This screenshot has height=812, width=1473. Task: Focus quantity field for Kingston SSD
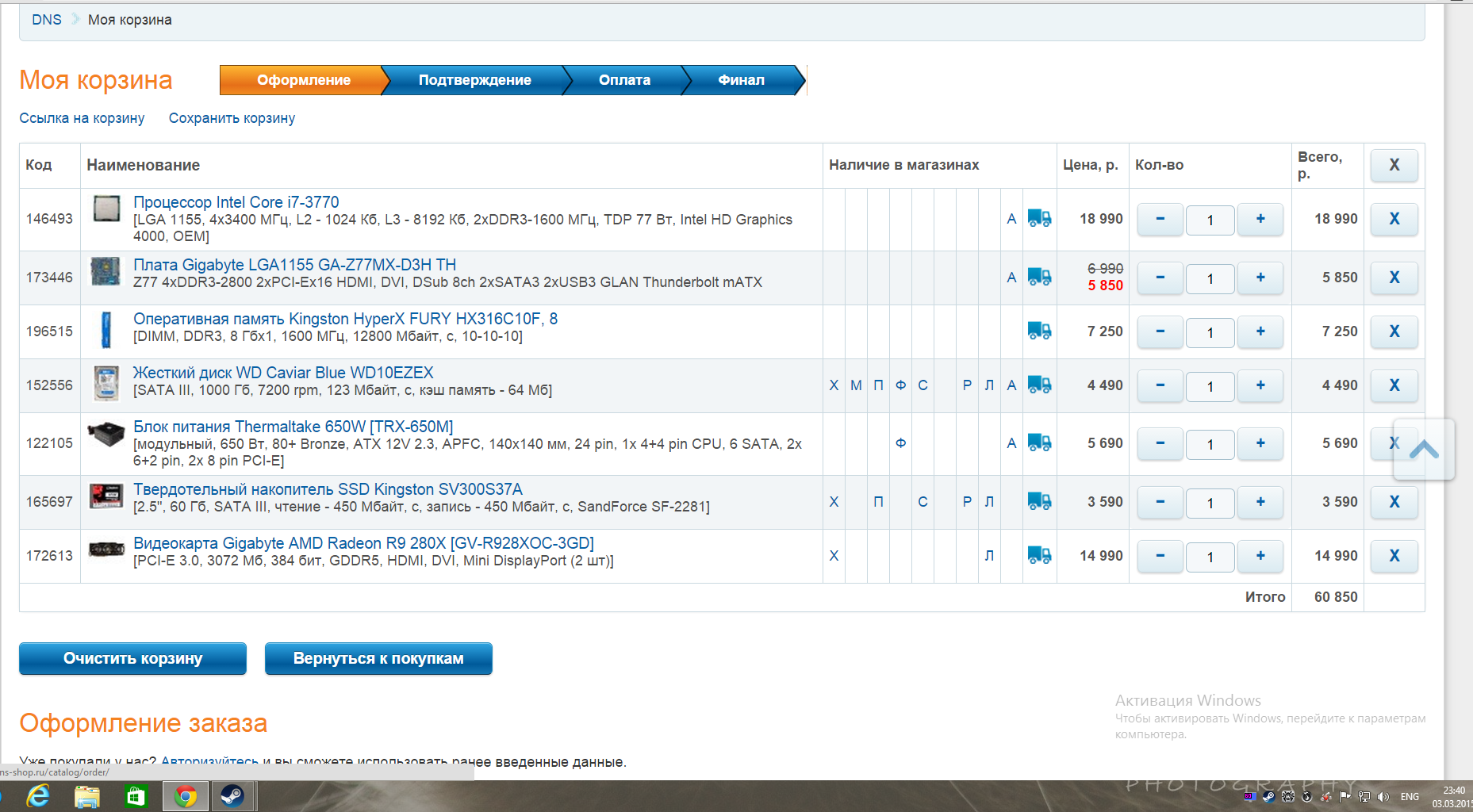click(x=1210, y=503)
